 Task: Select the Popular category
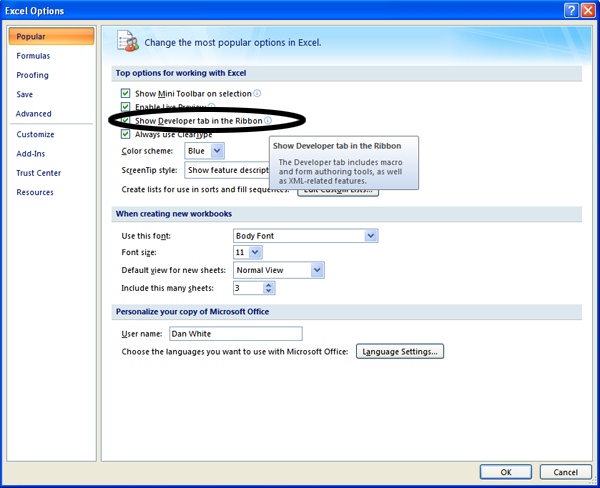[x=51, y=36]
